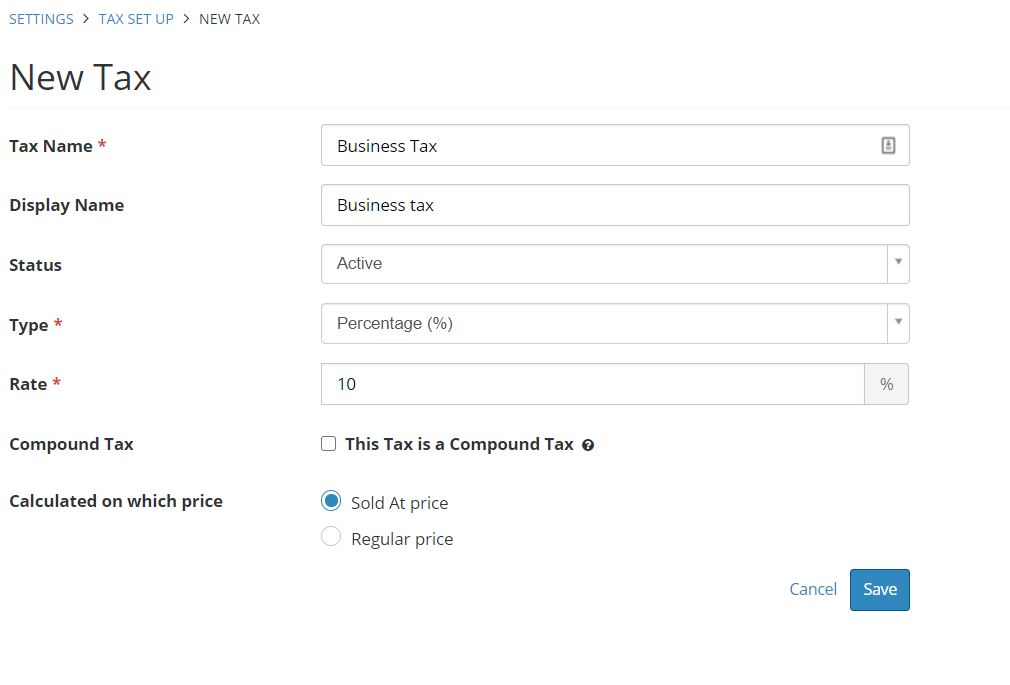
Task: Focus the Tax Name text field
Action: tap(600, 146)
